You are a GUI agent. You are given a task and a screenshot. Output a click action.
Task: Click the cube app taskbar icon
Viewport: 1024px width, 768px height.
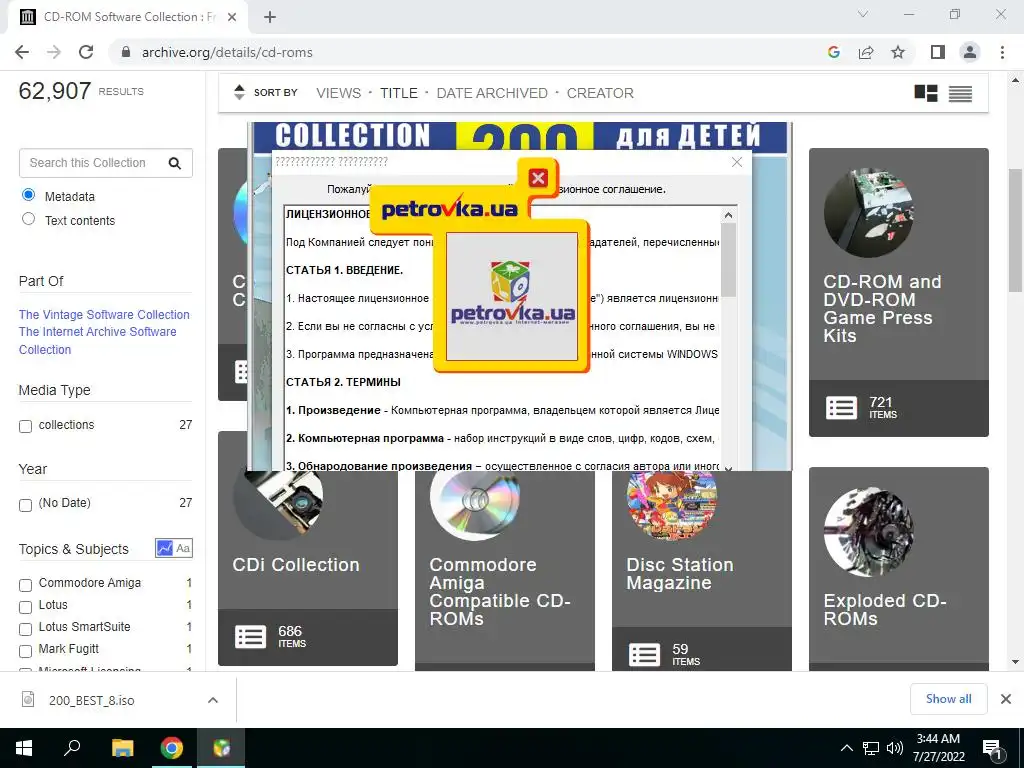pyautogui.click(x=221, y=748)
